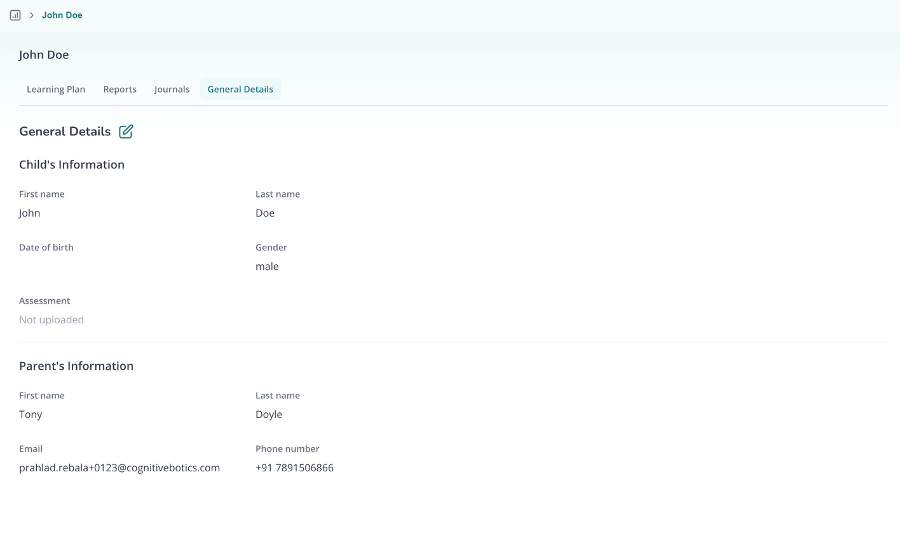Click the child's last name value Doe
Screen dimensions: 900x552
(265, 213)
